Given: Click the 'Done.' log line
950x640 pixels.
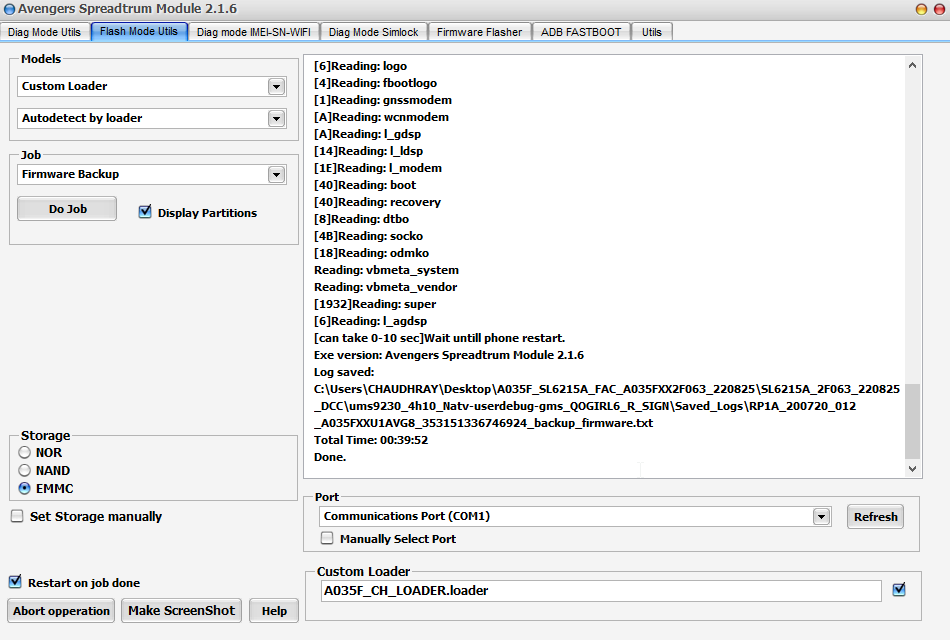Looking at the screenshot, I should click(x=330, y=457).
